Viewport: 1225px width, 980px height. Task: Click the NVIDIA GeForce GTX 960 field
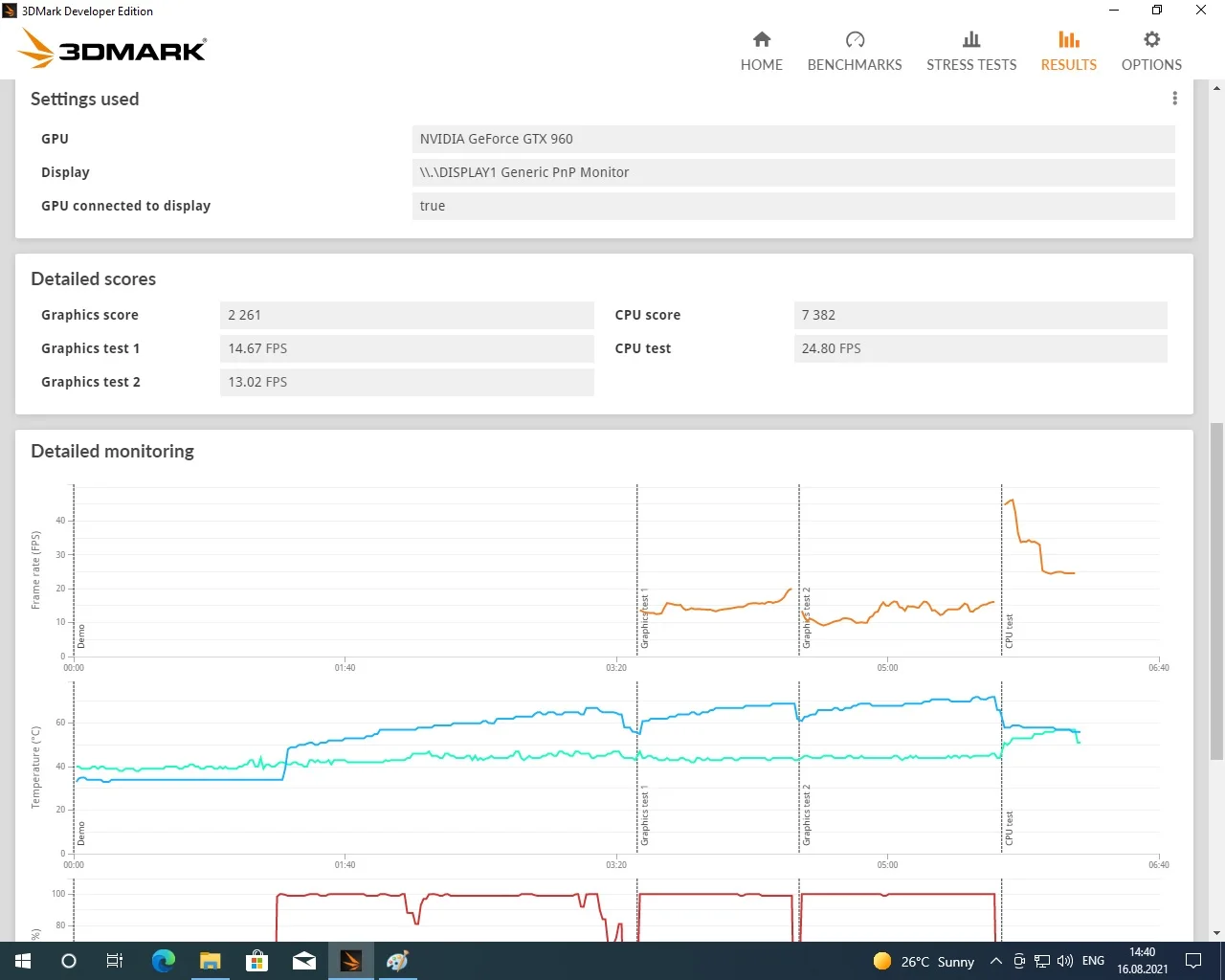coord(793,139)
